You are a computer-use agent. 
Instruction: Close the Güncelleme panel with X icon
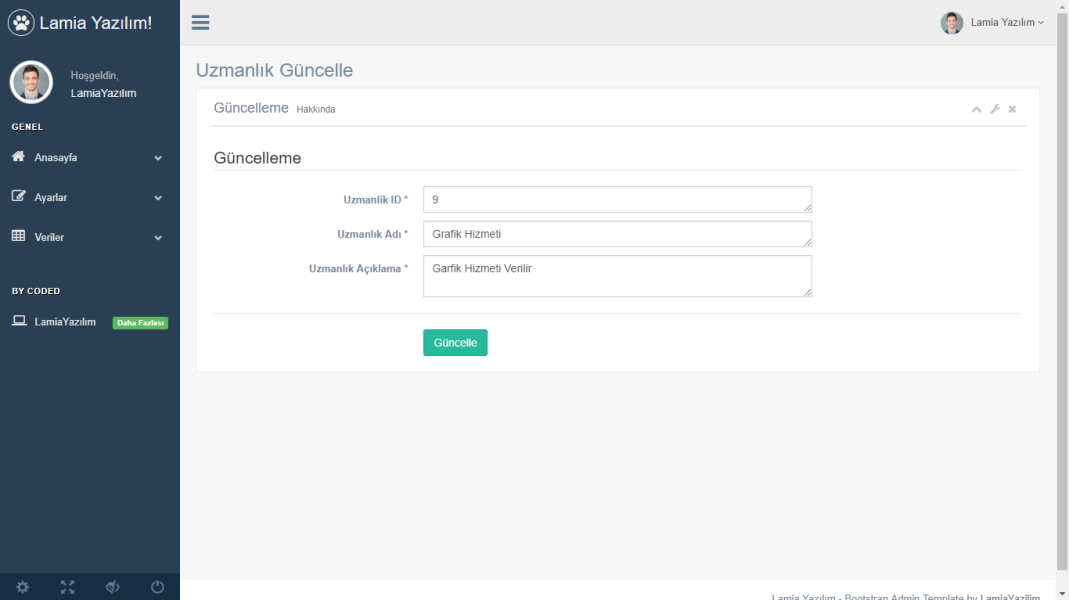(x=1012, y=109)
